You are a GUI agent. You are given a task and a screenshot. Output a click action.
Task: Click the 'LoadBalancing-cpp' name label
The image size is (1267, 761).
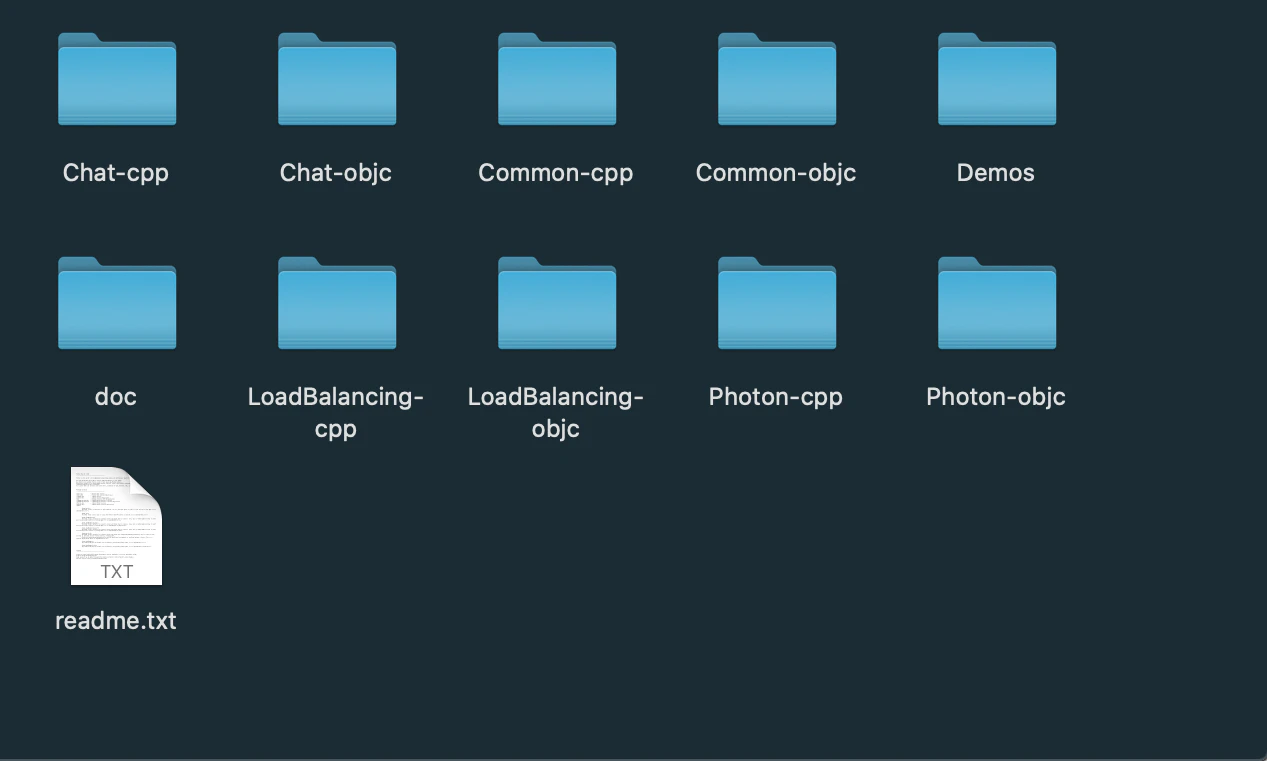click(336, 413)
